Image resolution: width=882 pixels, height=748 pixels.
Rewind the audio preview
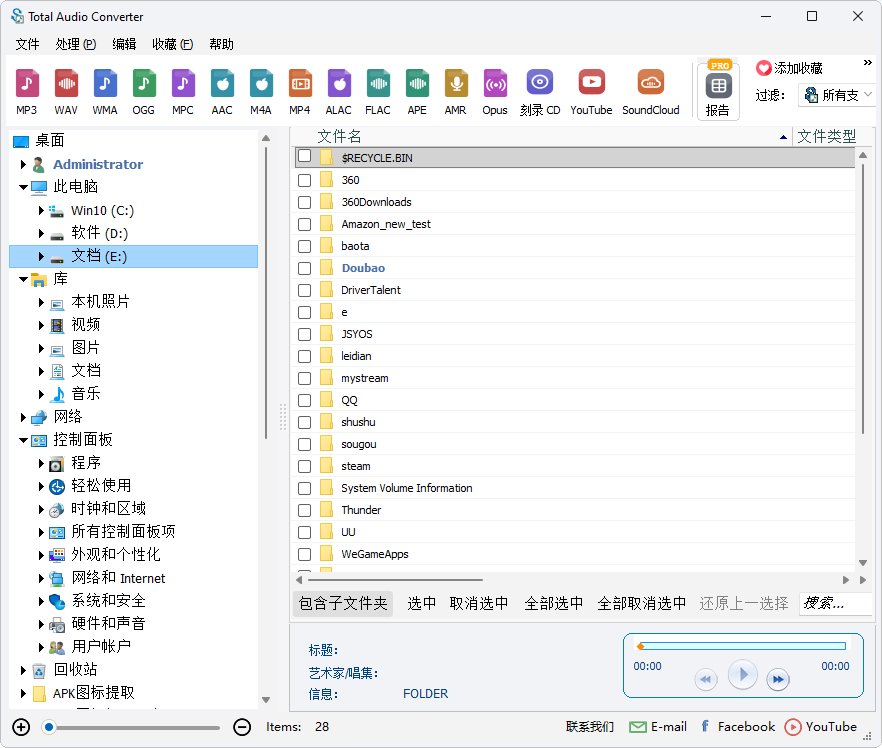[x=705, y=679]
